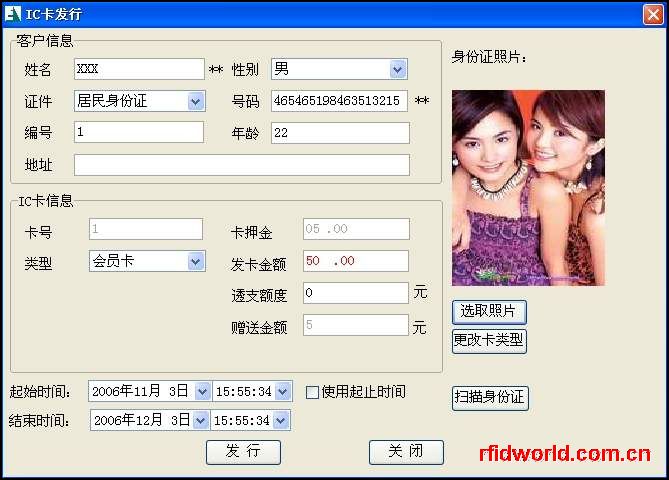Screen dimensions: 669x480
Task: Click the 选取照片 select photo button
Action: click(489, 312)
